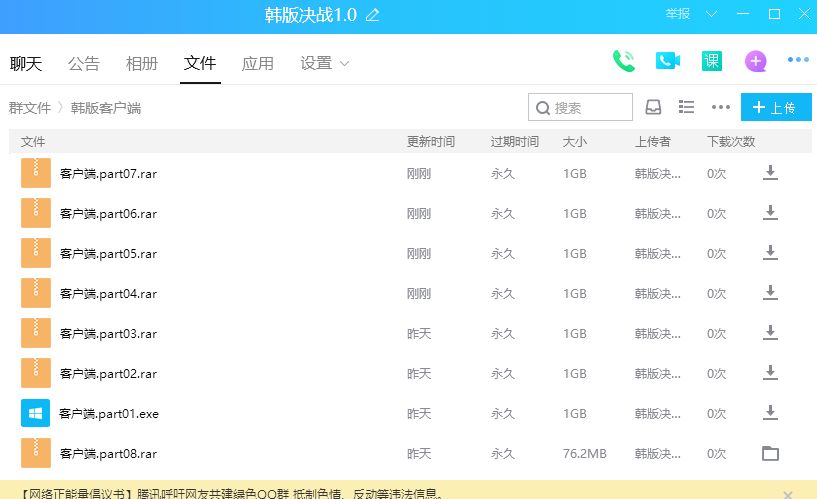Edit the group name with pencil icon
This screenshot has height=499, width=817.
coord(373,15)
